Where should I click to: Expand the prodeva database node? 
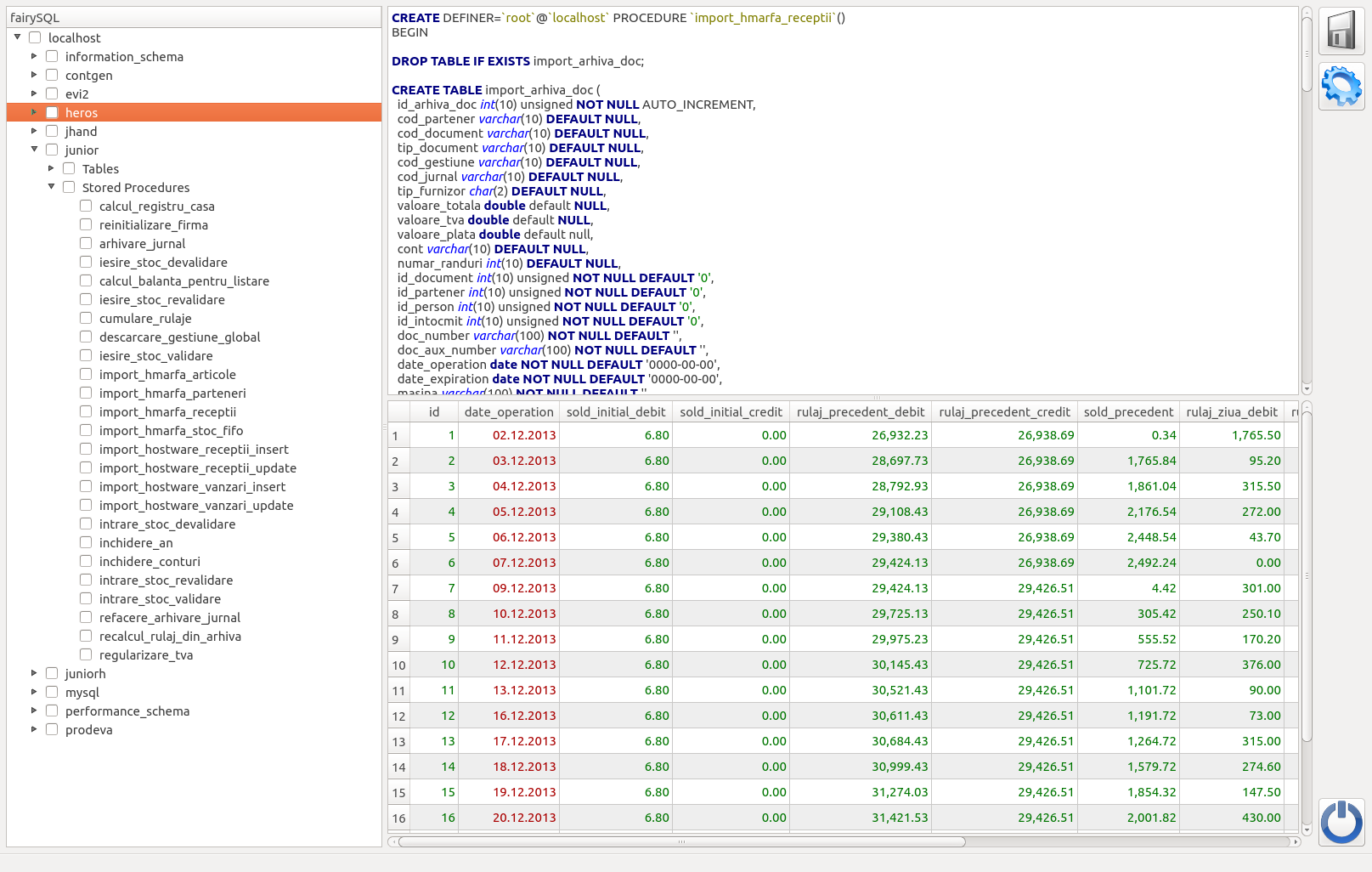coord(34,729)
